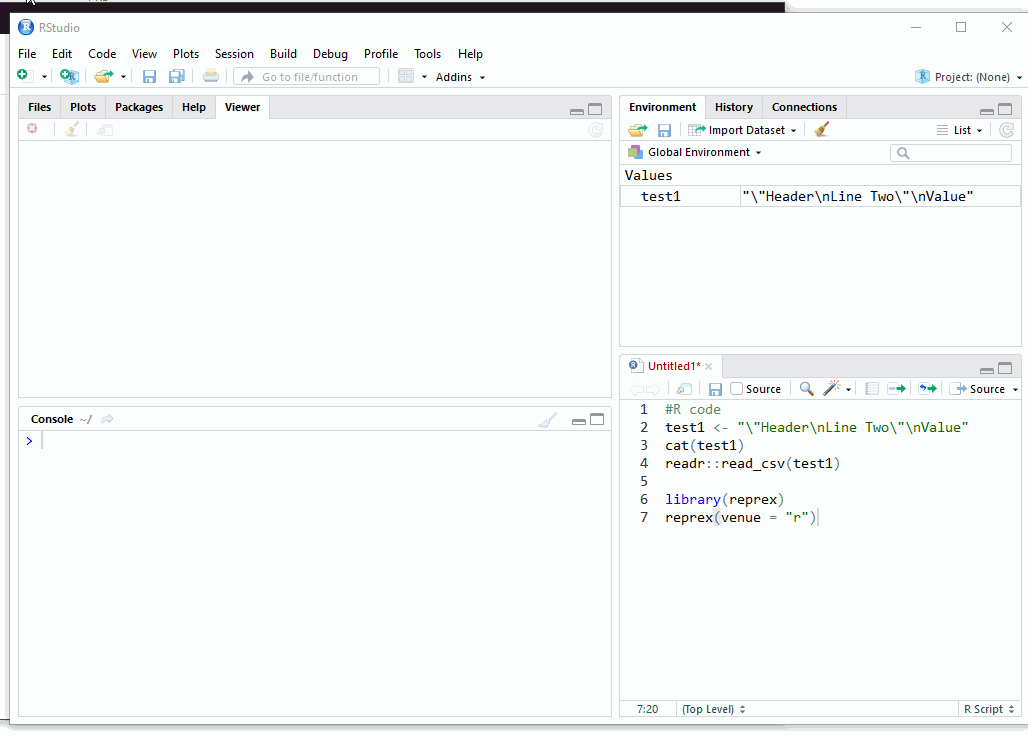Open the List view dropdown in the Environment pane

[x=960, y=130]
